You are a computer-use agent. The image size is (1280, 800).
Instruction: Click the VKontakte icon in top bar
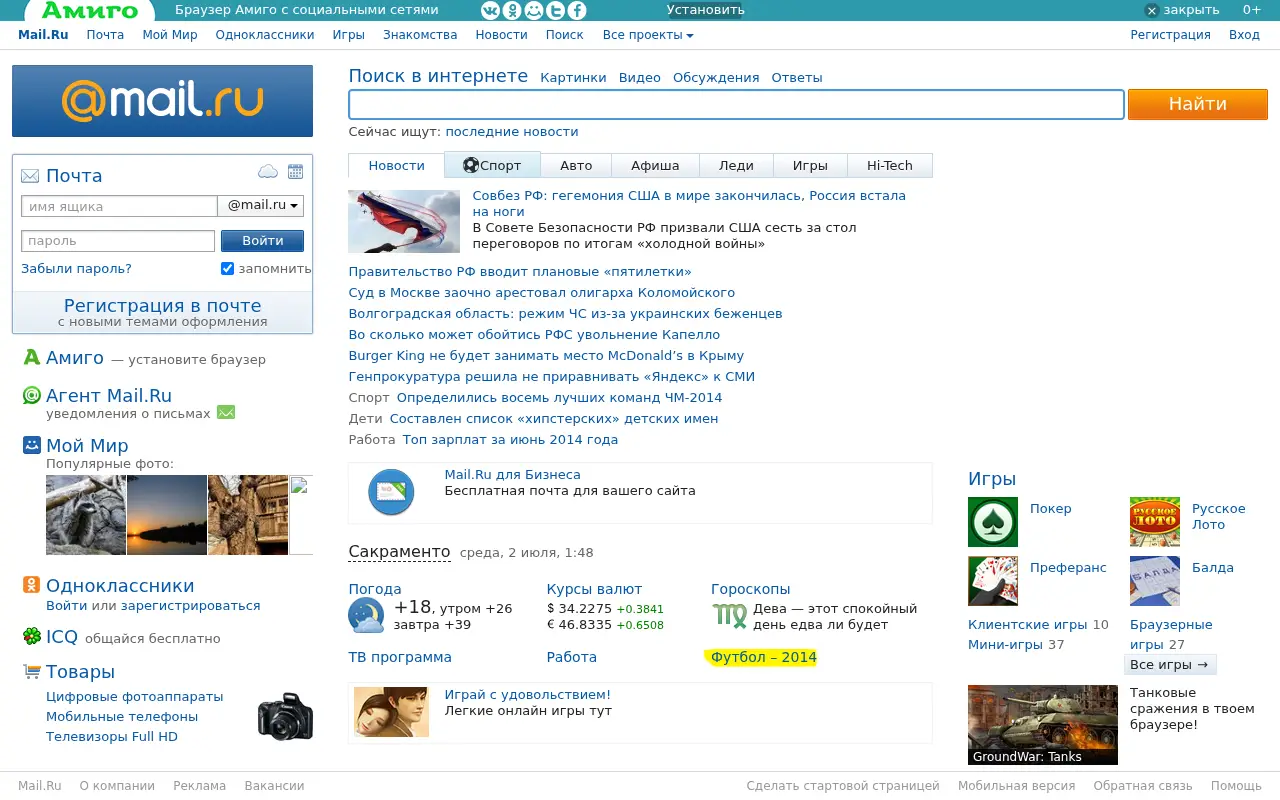coord(490,10)
